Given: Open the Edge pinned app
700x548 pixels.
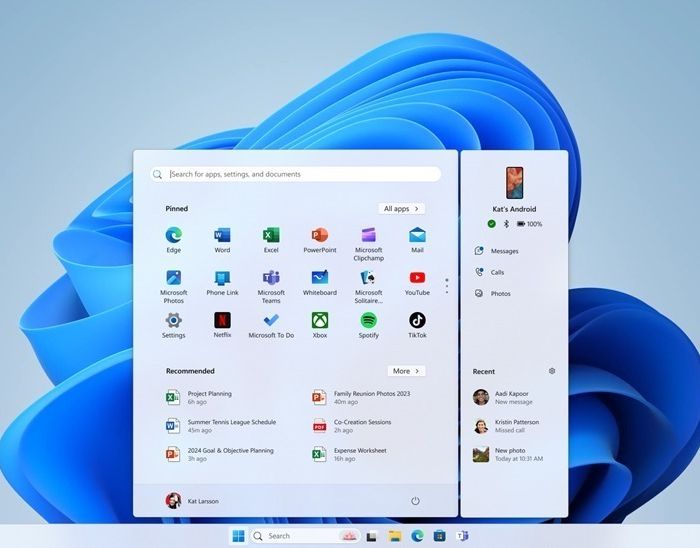Looking at the screenshot, I should point(174,240).
